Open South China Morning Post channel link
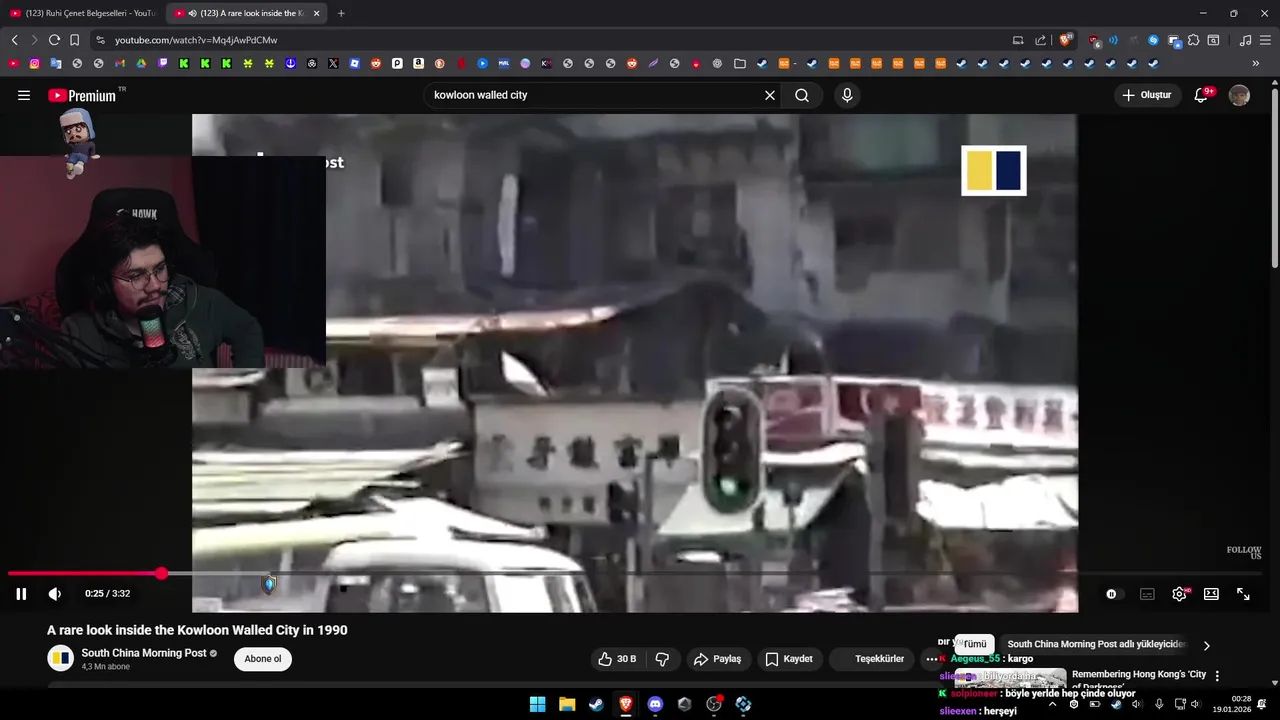Image resolution: width=1280 pixels, height=720 pixels. tap(144, 653)
